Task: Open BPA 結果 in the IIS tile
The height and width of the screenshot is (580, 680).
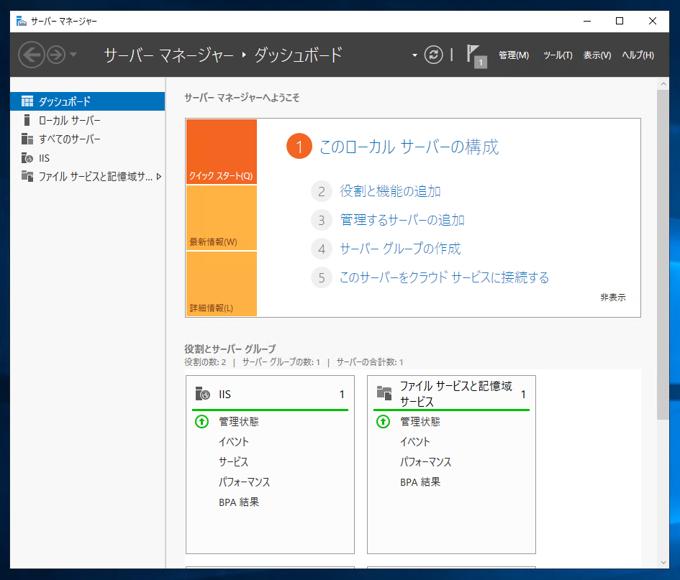Action: [239, 502]
